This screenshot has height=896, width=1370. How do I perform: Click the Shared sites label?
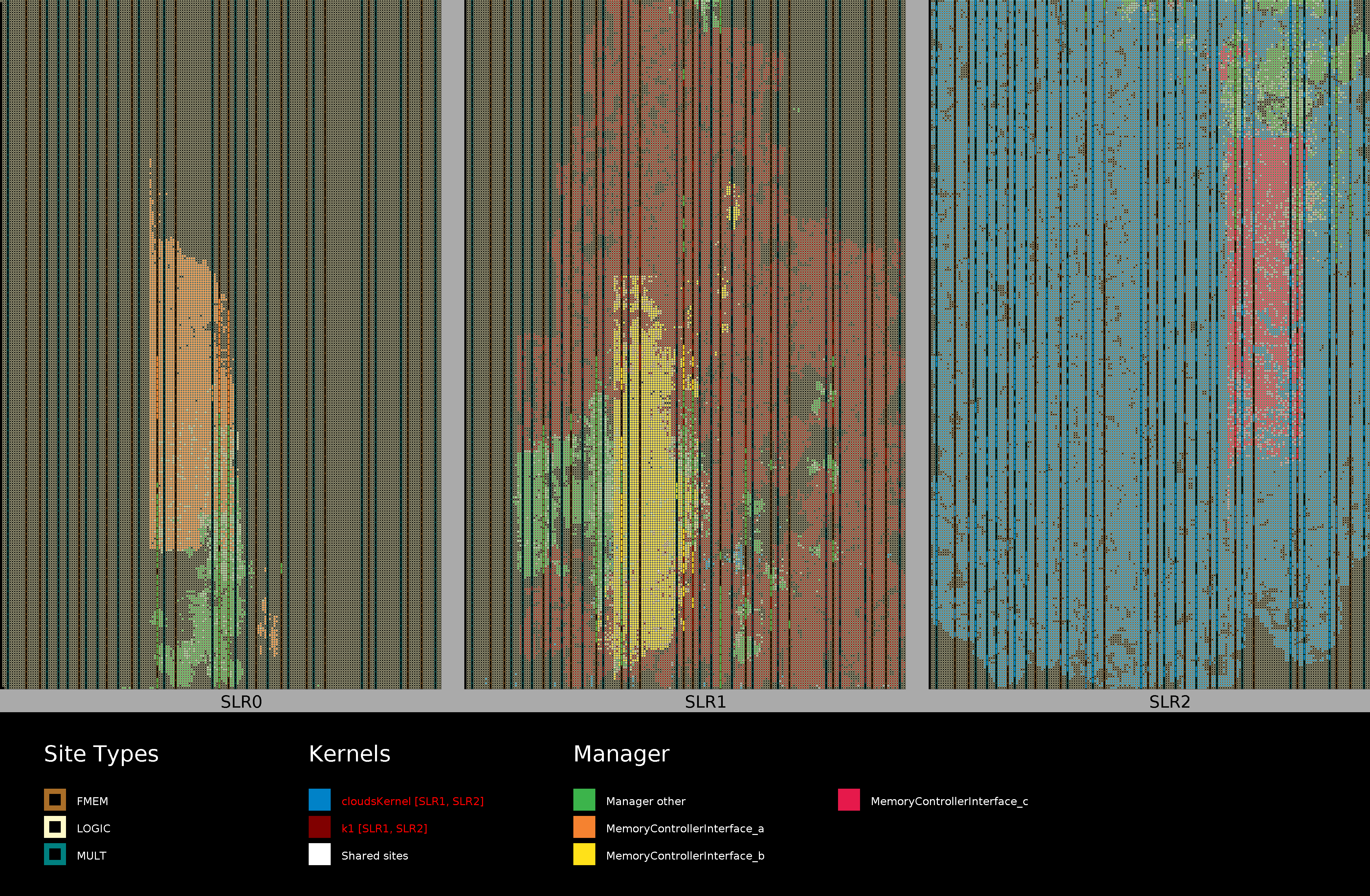click(x=375, y=856)
